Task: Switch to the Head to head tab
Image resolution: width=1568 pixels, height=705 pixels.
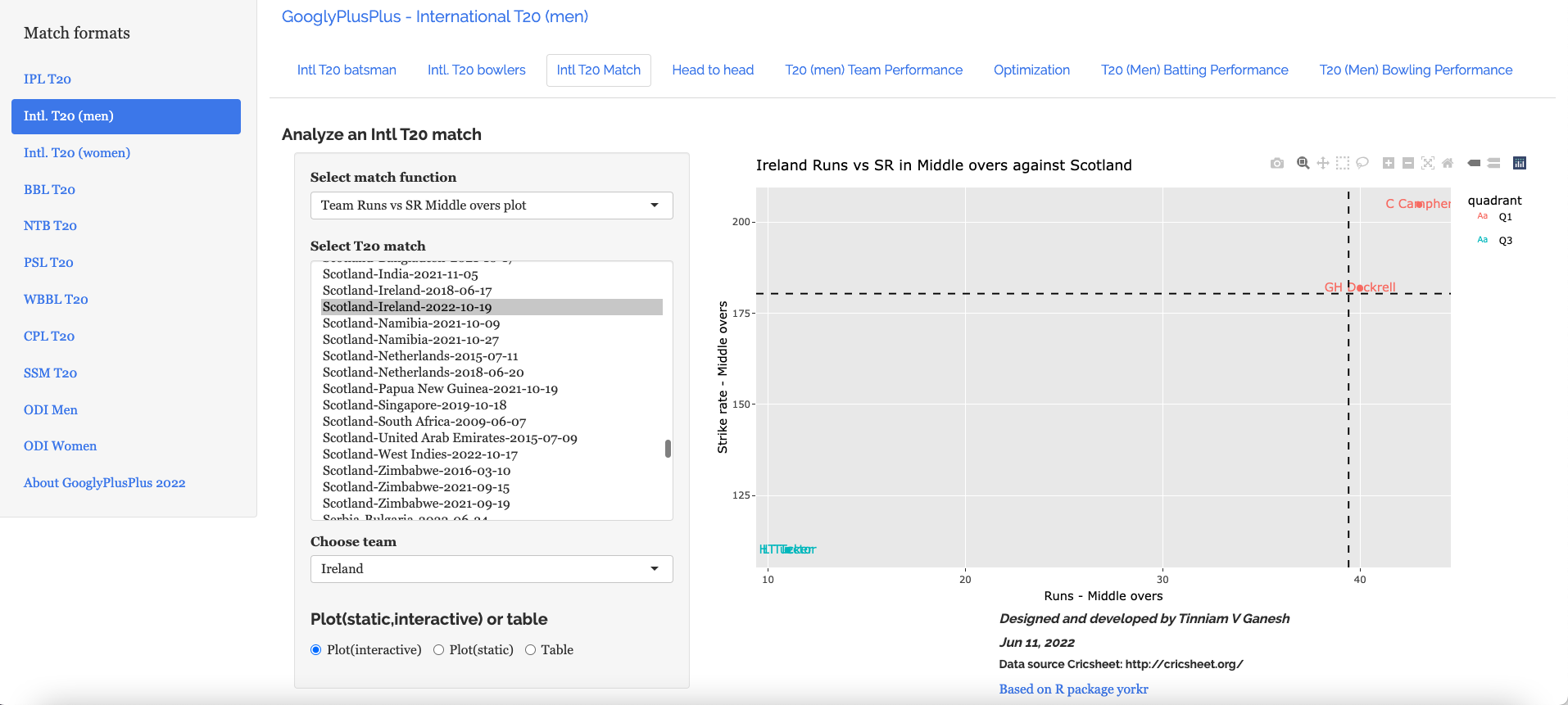Action: point(713,70)
